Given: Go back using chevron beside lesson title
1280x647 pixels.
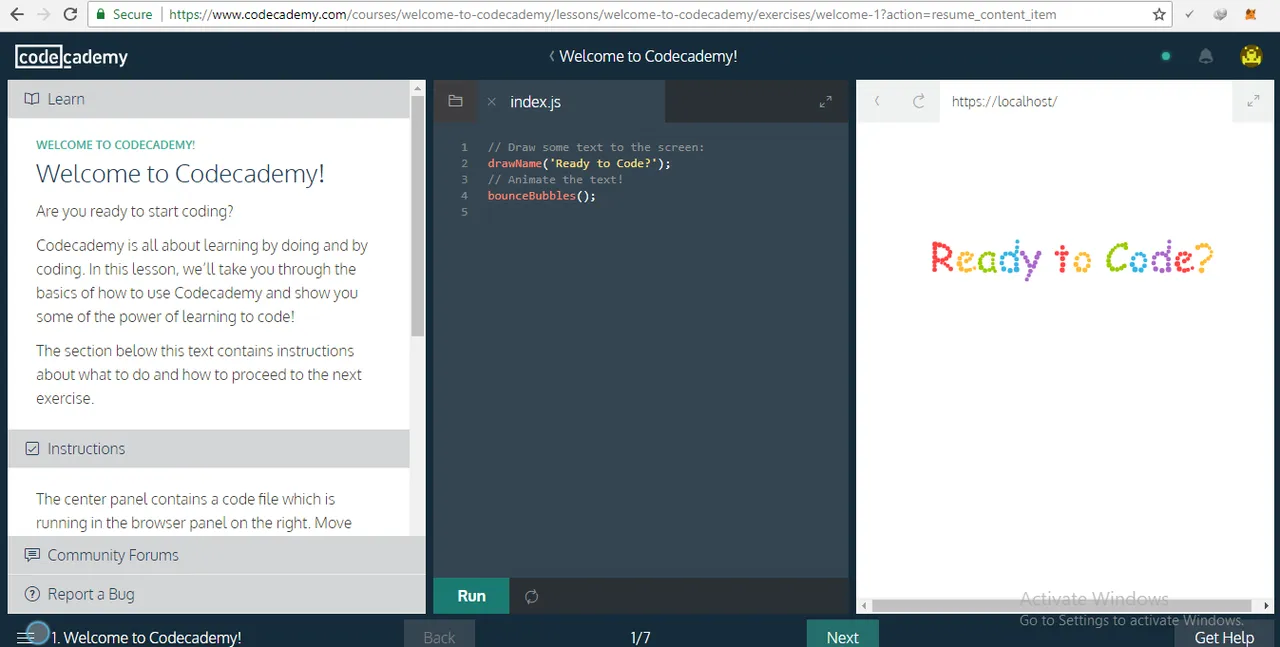Looking at the screenshot, I should point(551,57).
